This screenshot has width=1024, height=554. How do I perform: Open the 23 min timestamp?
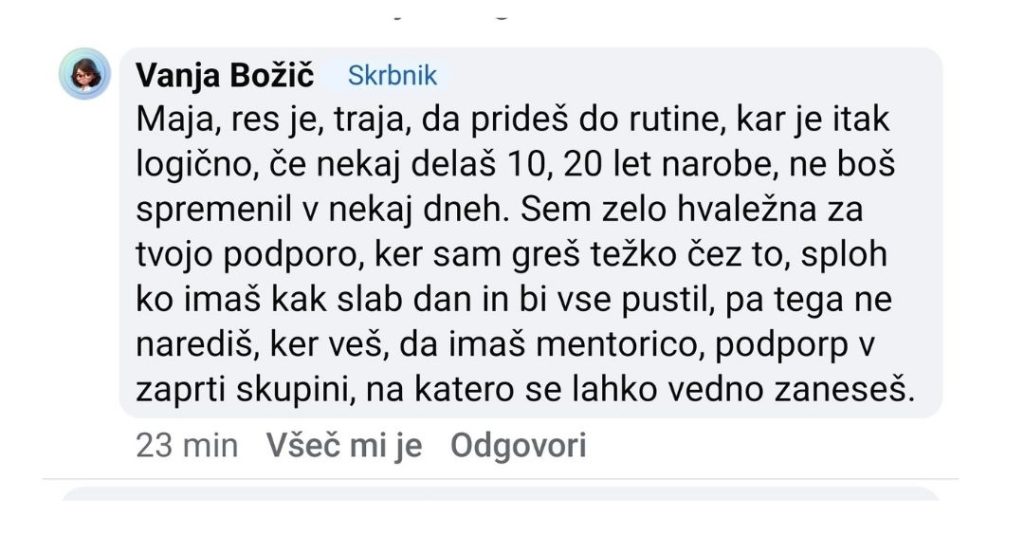(186, 445)
